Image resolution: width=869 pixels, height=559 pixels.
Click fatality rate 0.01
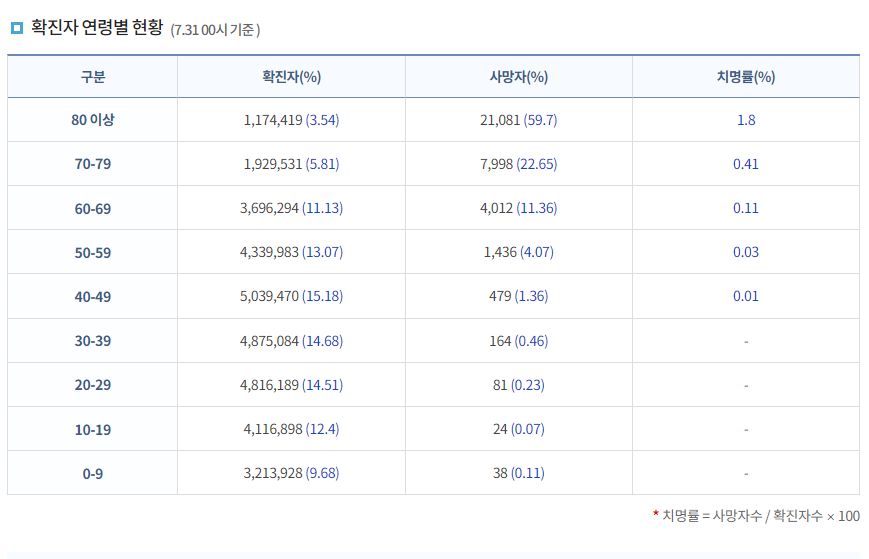click(746, 296)
